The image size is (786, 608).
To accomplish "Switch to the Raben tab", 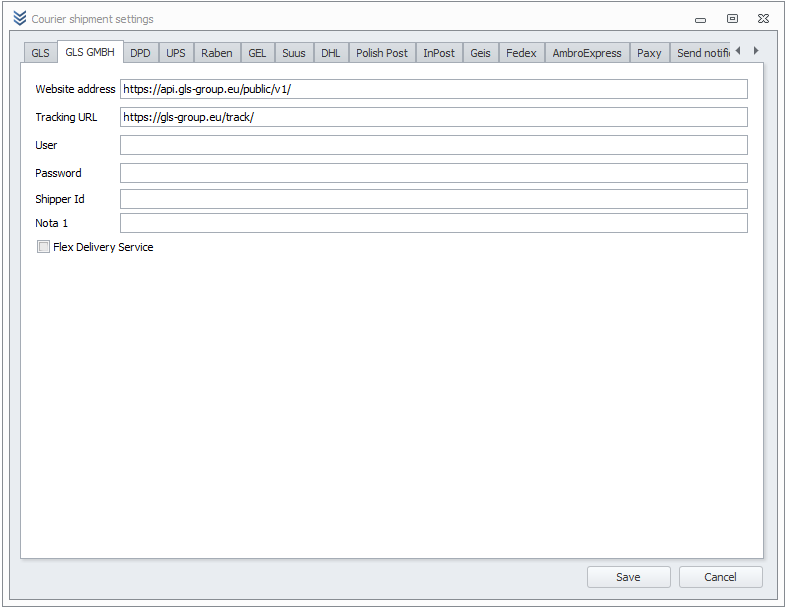I will tap(217, 53).
